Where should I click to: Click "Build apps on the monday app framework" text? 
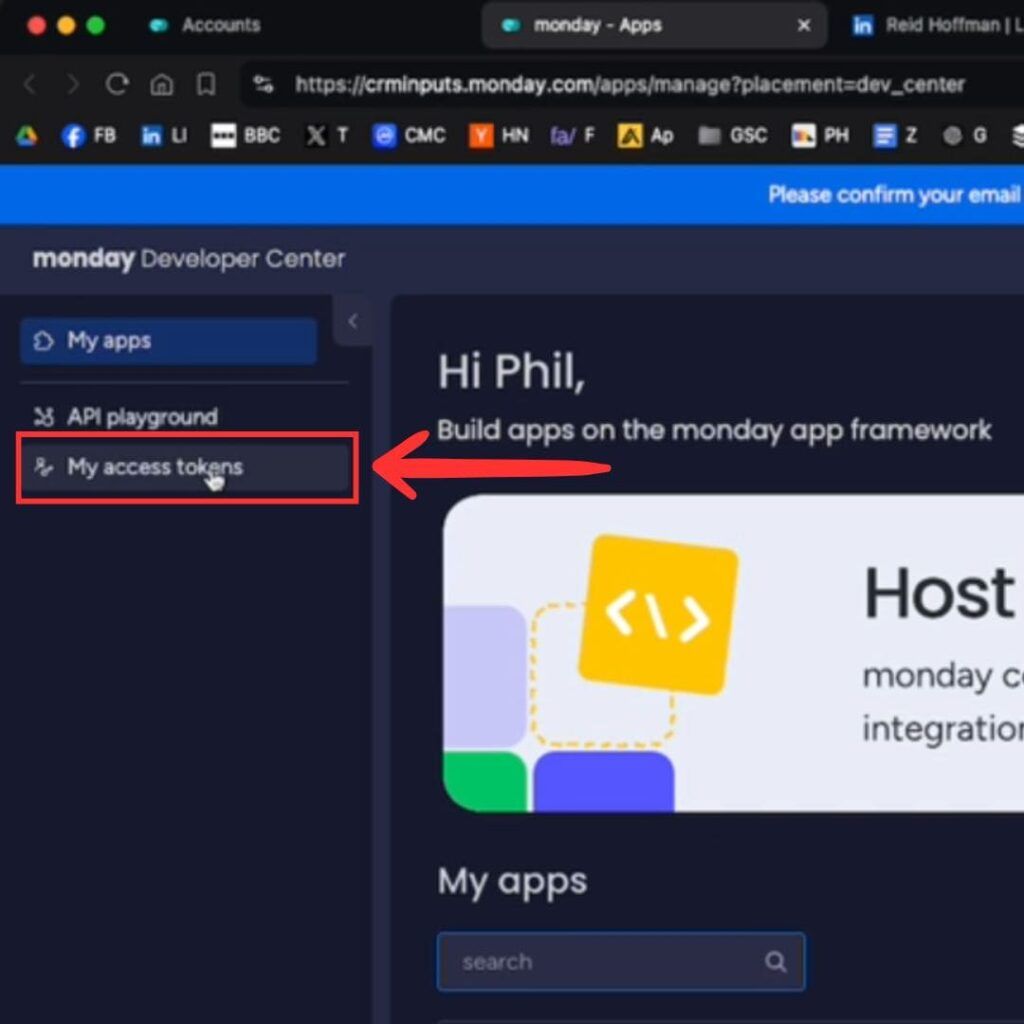click(x=714, y=430)
